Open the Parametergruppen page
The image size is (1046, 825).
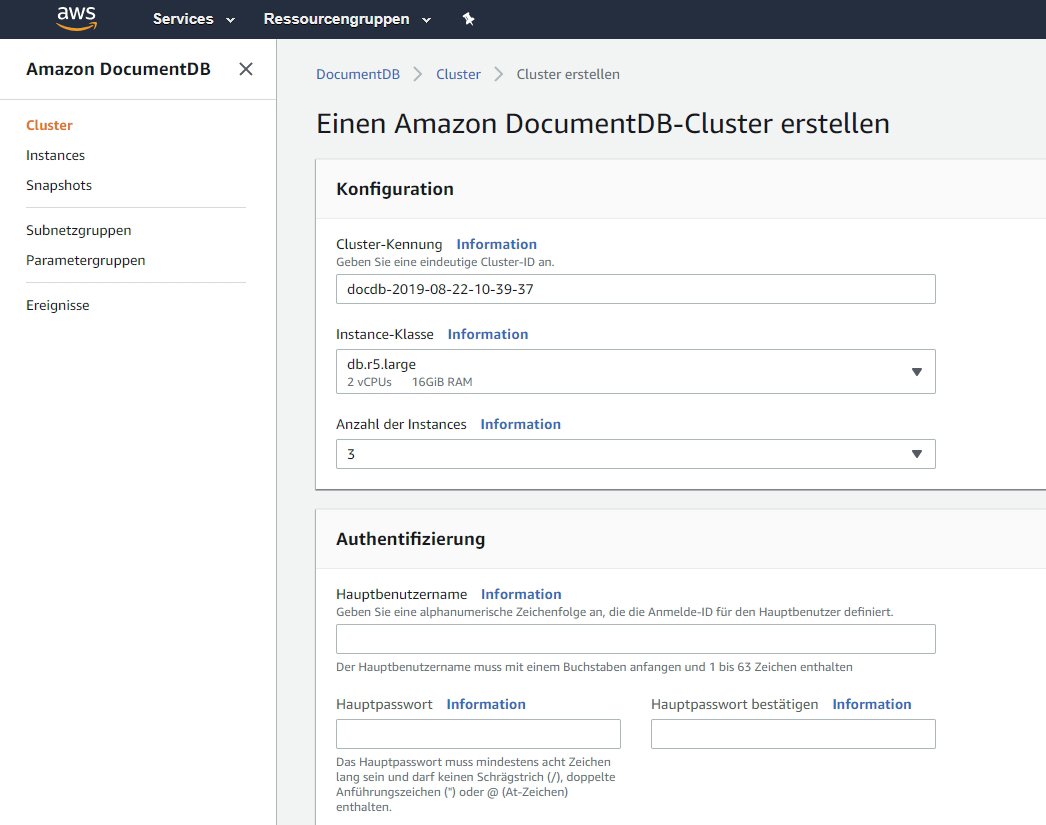[85, 260]
